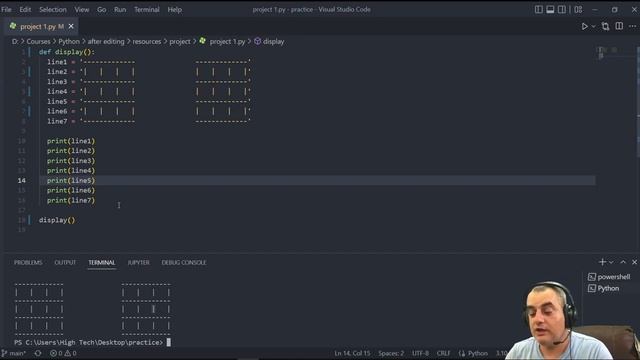The height and width of the screenshot is (360, 640).
Task: Click the print(line7) line in editor
Action: [x=71, y=200]
